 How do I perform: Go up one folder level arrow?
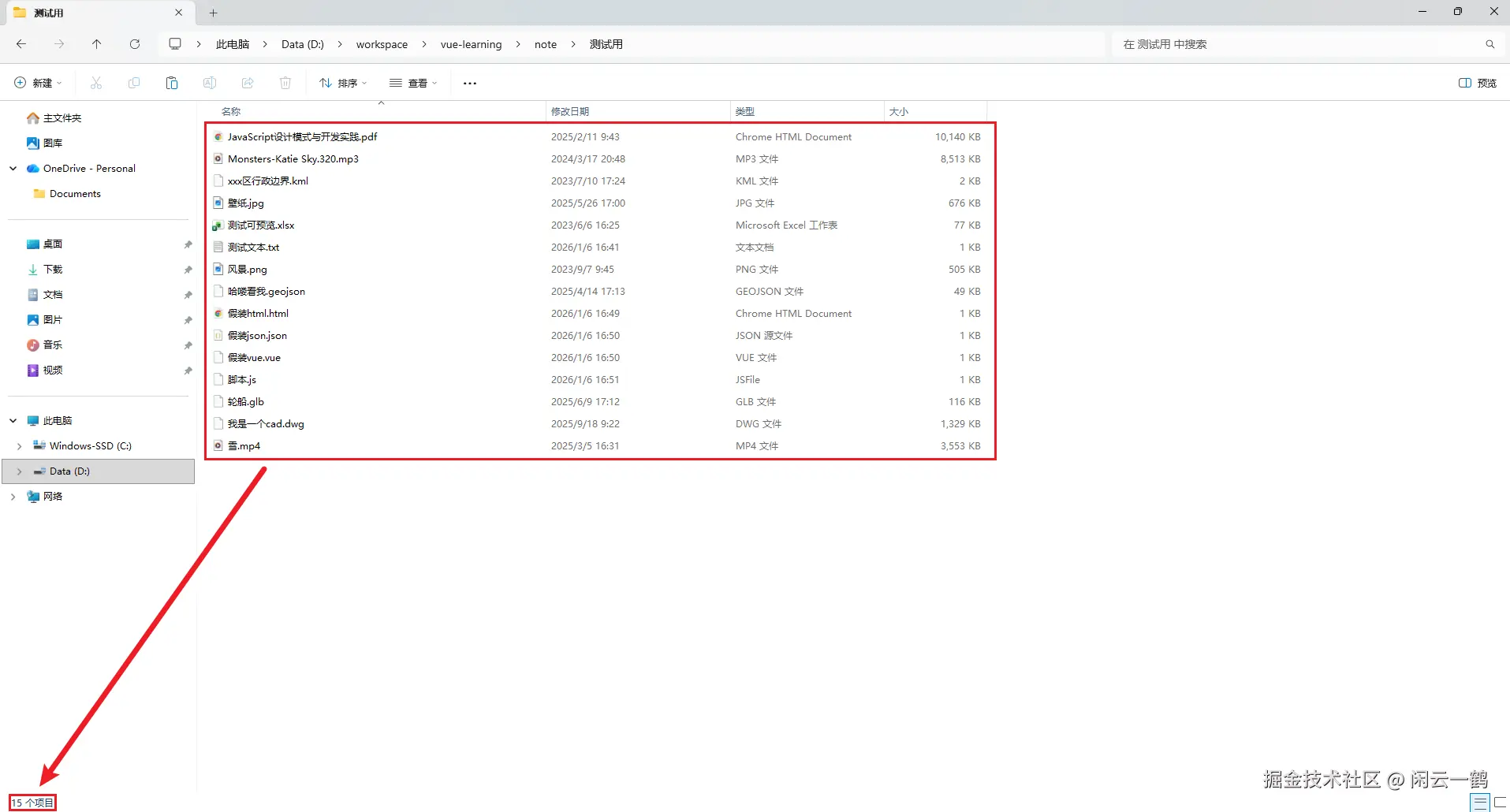tap(96, 44)
